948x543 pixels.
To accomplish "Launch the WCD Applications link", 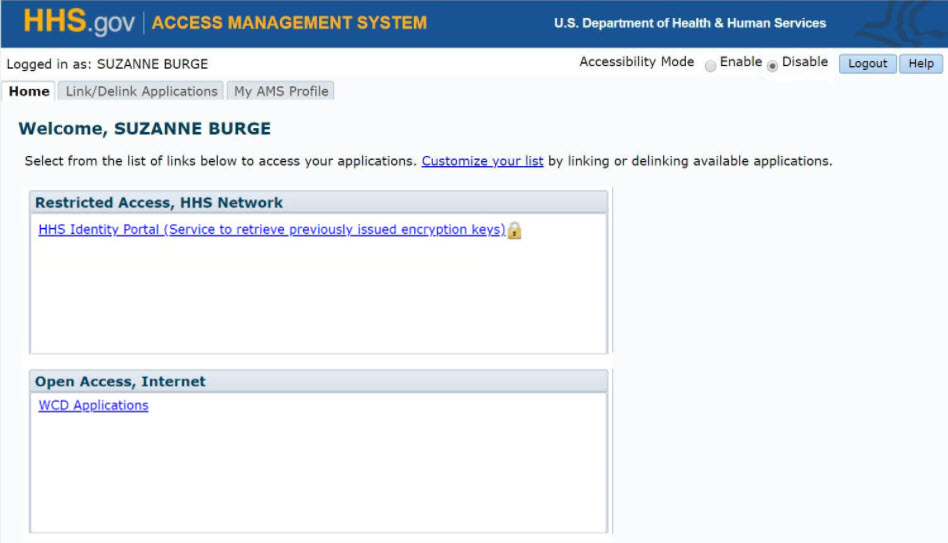I will tap(93, 405).
